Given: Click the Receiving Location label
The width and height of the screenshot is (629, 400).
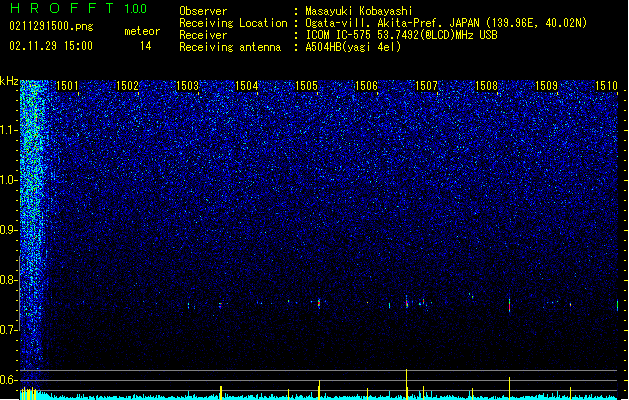Looking at the screenshot, I should point(233,23).
